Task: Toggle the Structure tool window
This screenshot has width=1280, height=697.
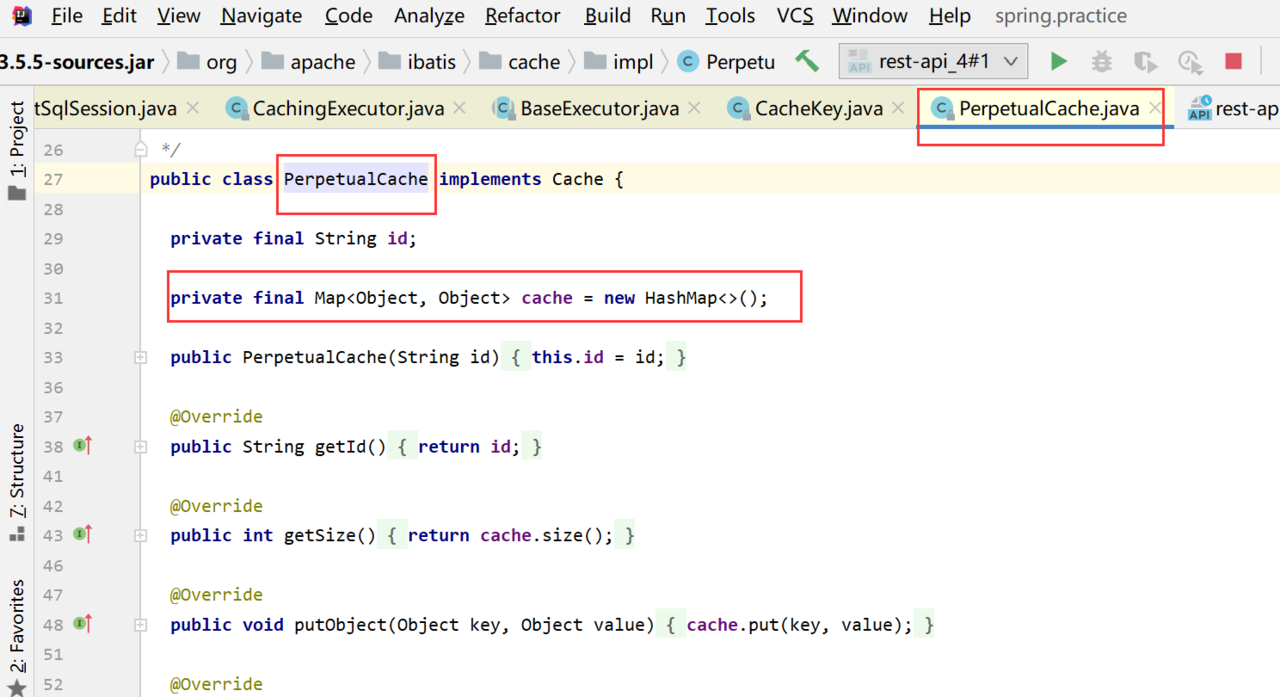Action: (17, 482)
